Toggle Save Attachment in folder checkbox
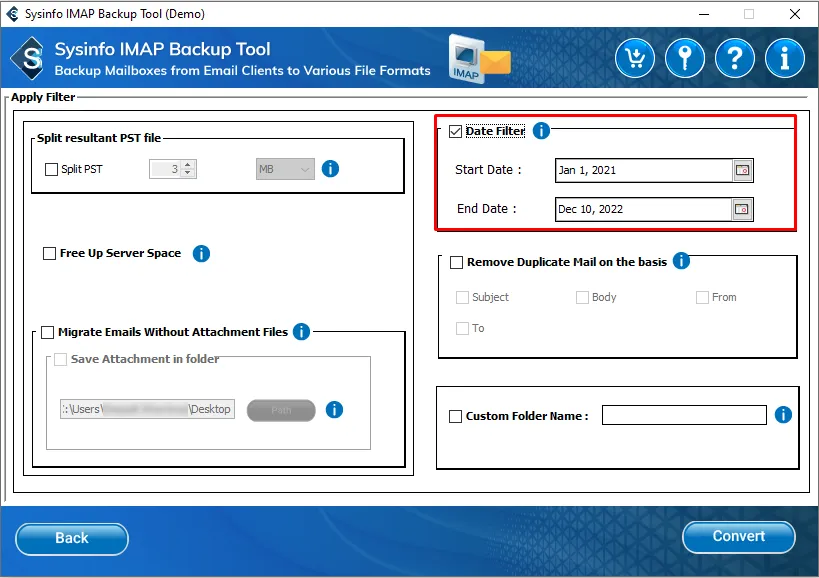 tap(61, 359)
